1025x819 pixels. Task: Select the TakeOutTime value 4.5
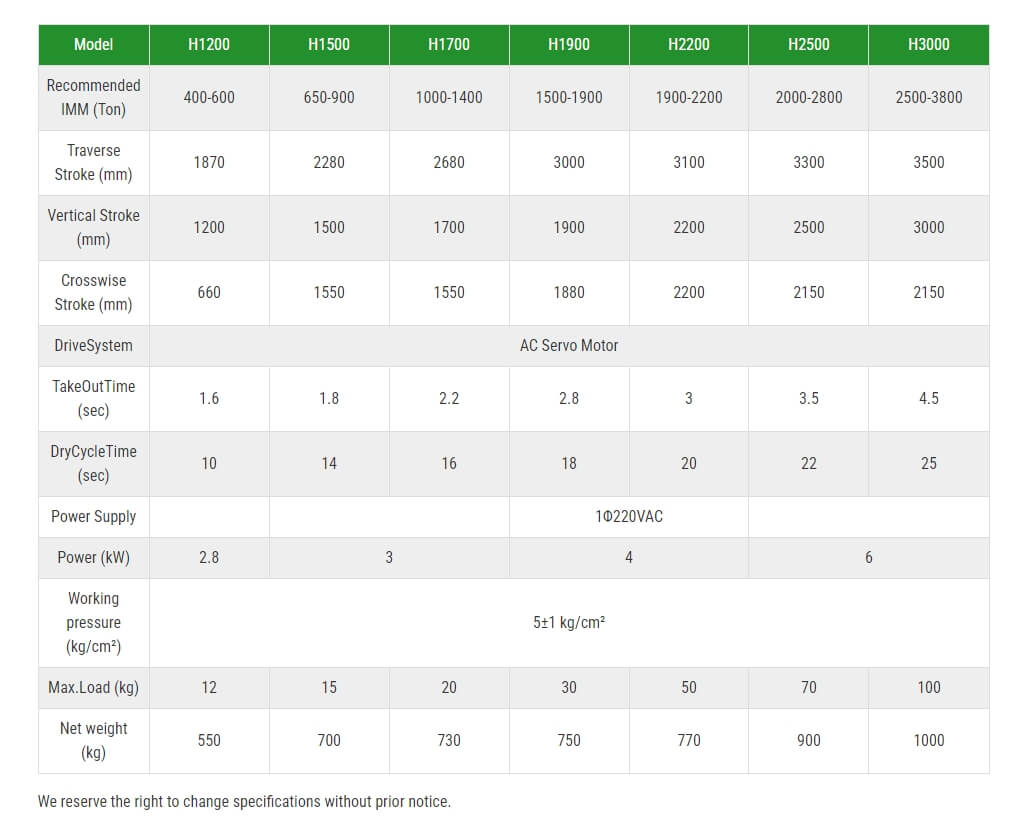click(x=928, y=399)
